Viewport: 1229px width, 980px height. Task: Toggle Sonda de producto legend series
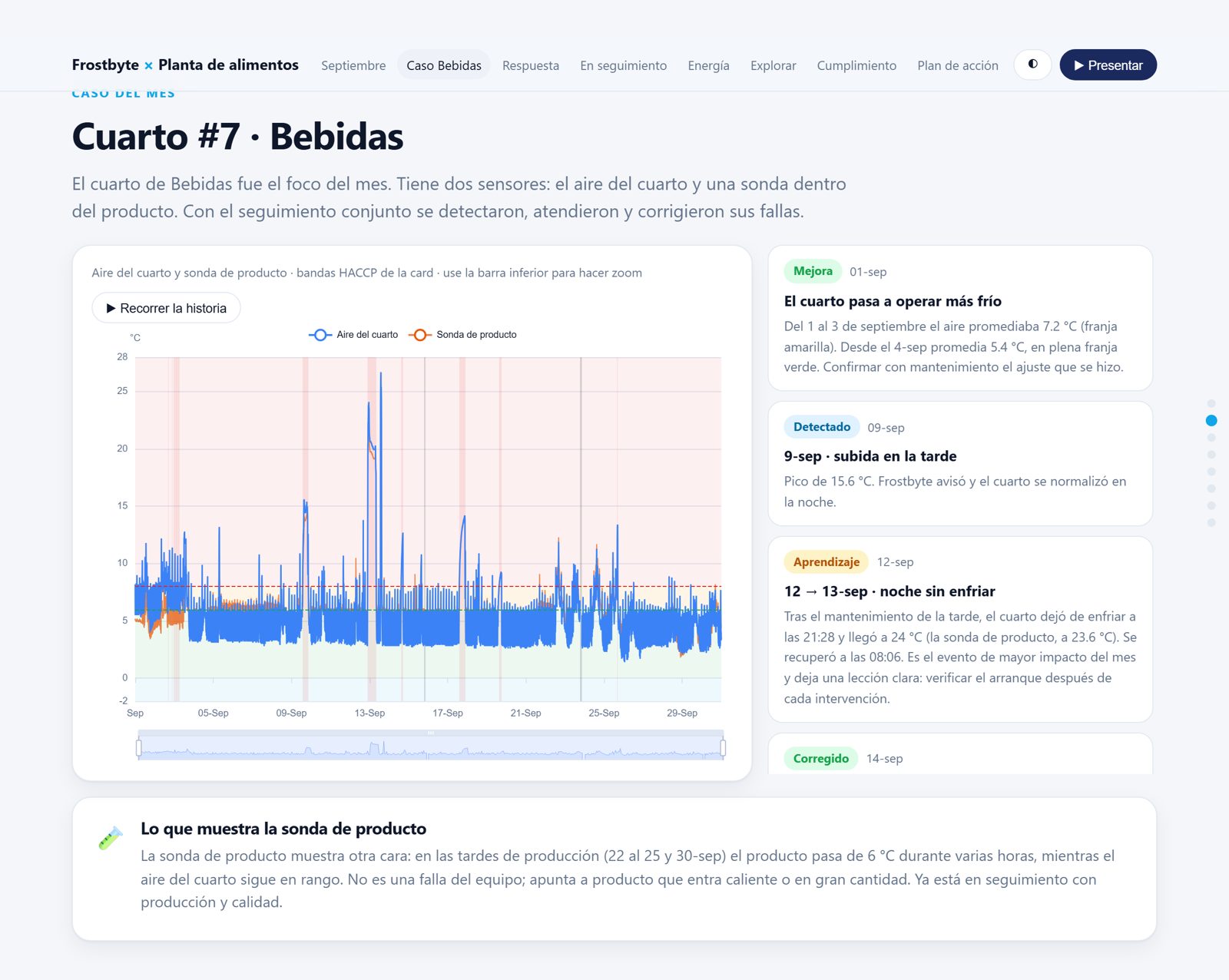462,335
